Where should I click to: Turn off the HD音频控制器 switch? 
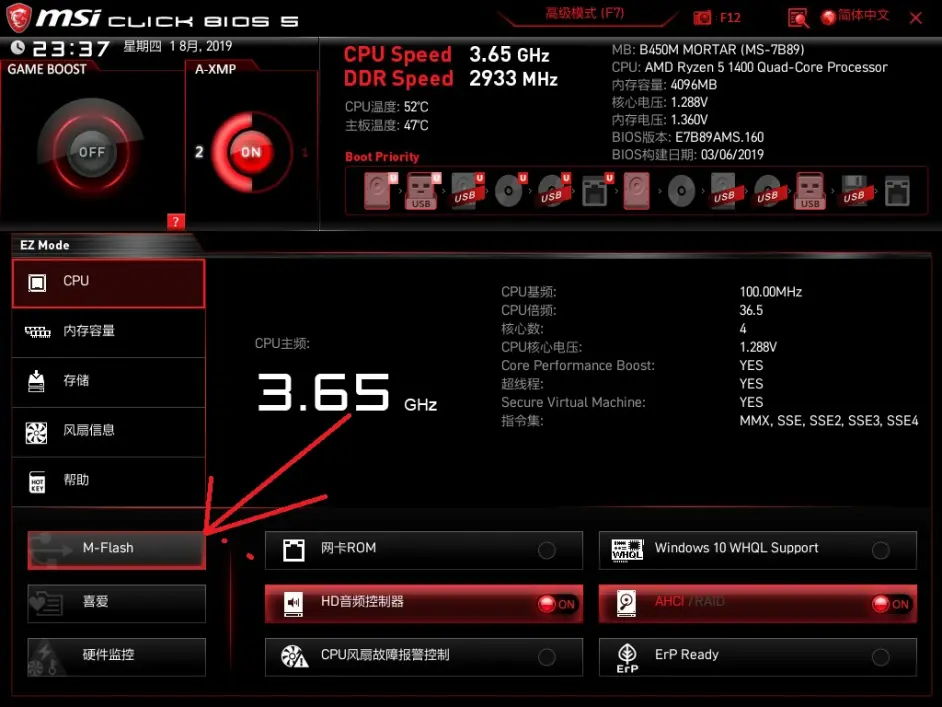pyautogui.click(x=556, y=603)
